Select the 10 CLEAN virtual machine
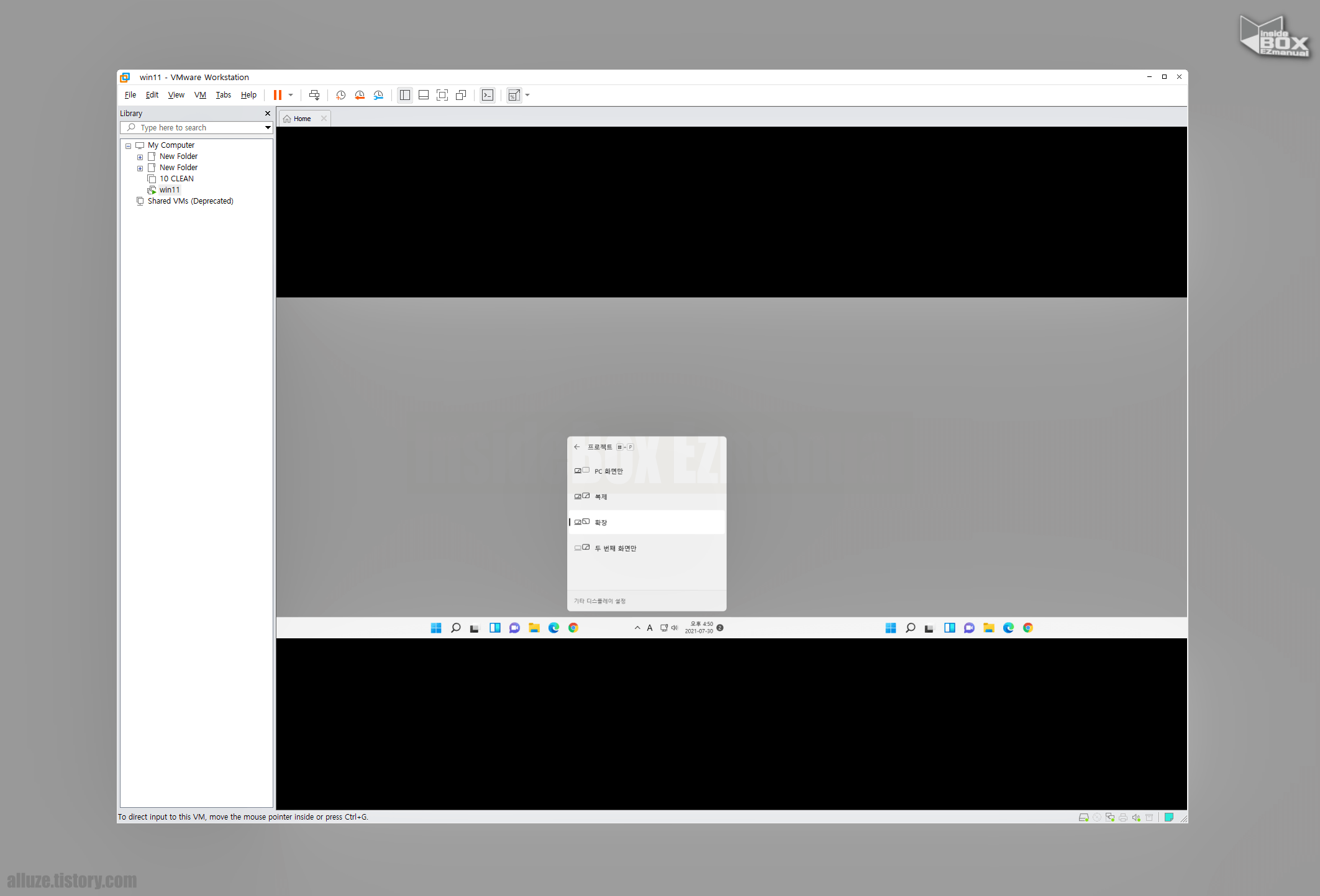This screenshot has height=896, width=1320. [x=176, y=179]
